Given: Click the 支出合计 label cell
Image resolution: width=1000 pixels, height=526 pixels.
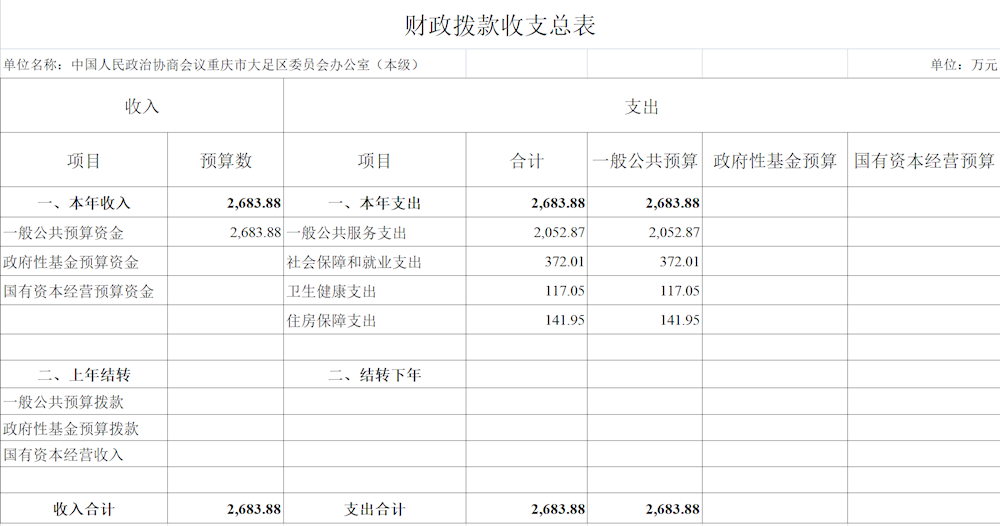Looking at the screenshot, I should 375,509.
